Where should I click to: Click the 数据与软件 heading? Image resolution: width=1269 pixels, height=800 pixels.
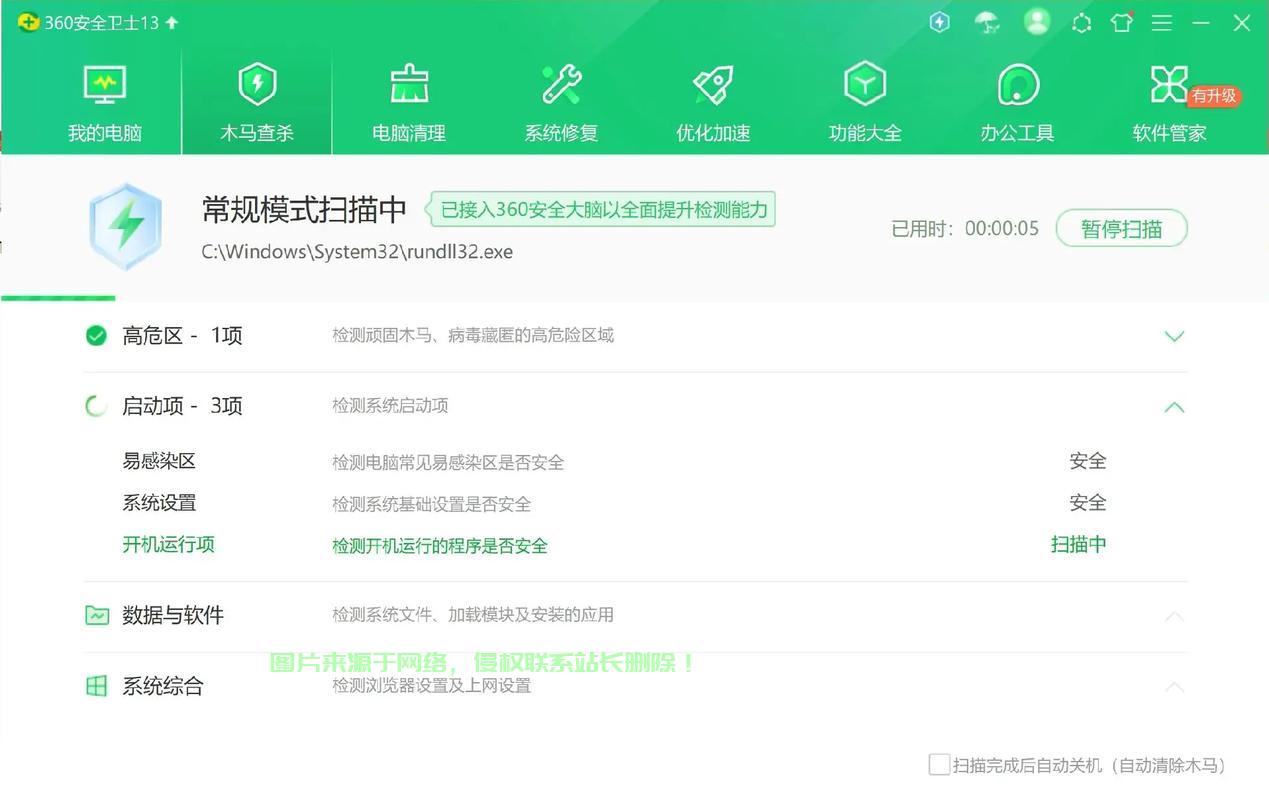[x=173, y=616]
